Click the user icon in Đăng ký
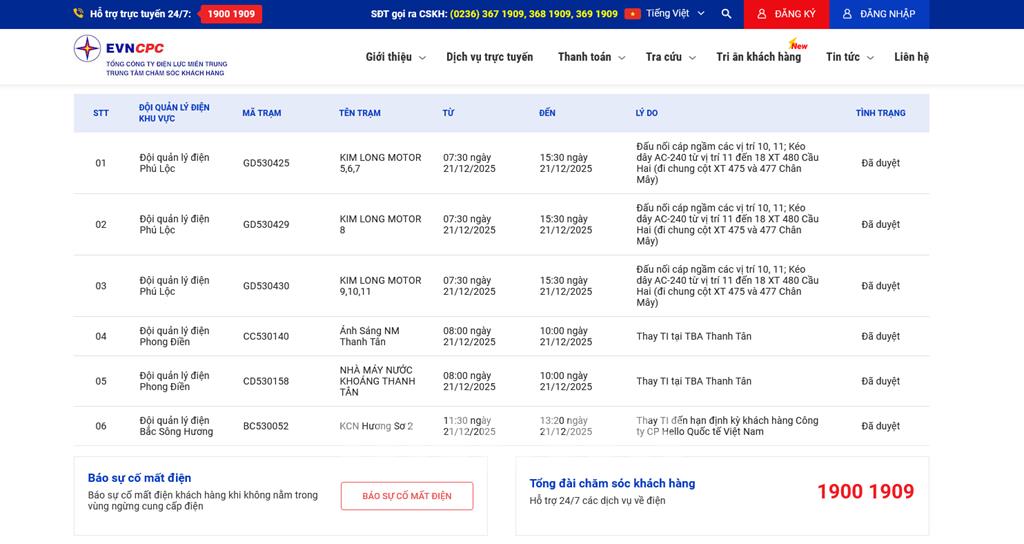 pyautogui.click(x=762, y=14)
